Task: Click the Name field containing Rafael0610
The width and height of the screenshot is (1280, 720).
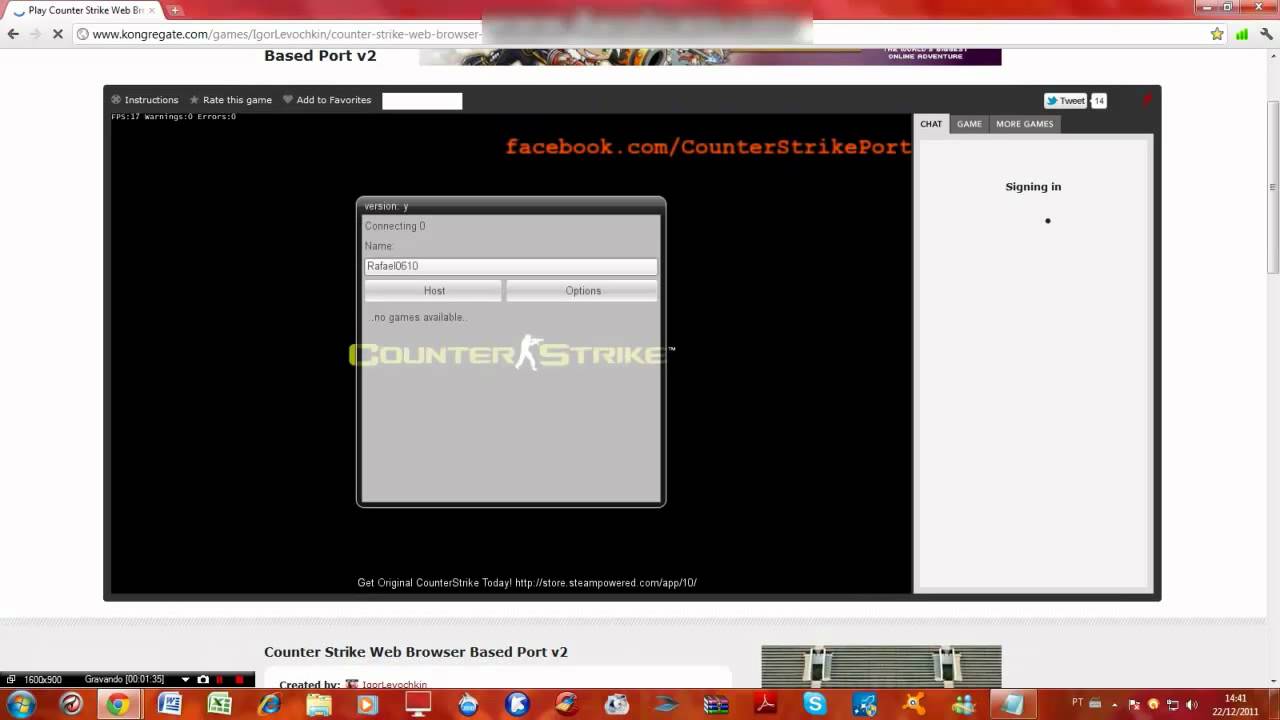Action: 511,266
